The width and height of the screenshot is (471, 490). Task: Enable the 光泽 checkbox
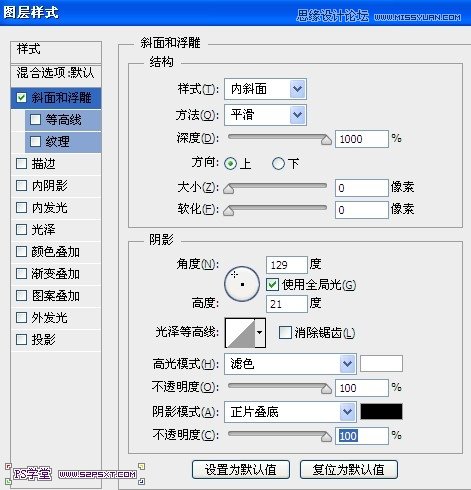[21, 230]
